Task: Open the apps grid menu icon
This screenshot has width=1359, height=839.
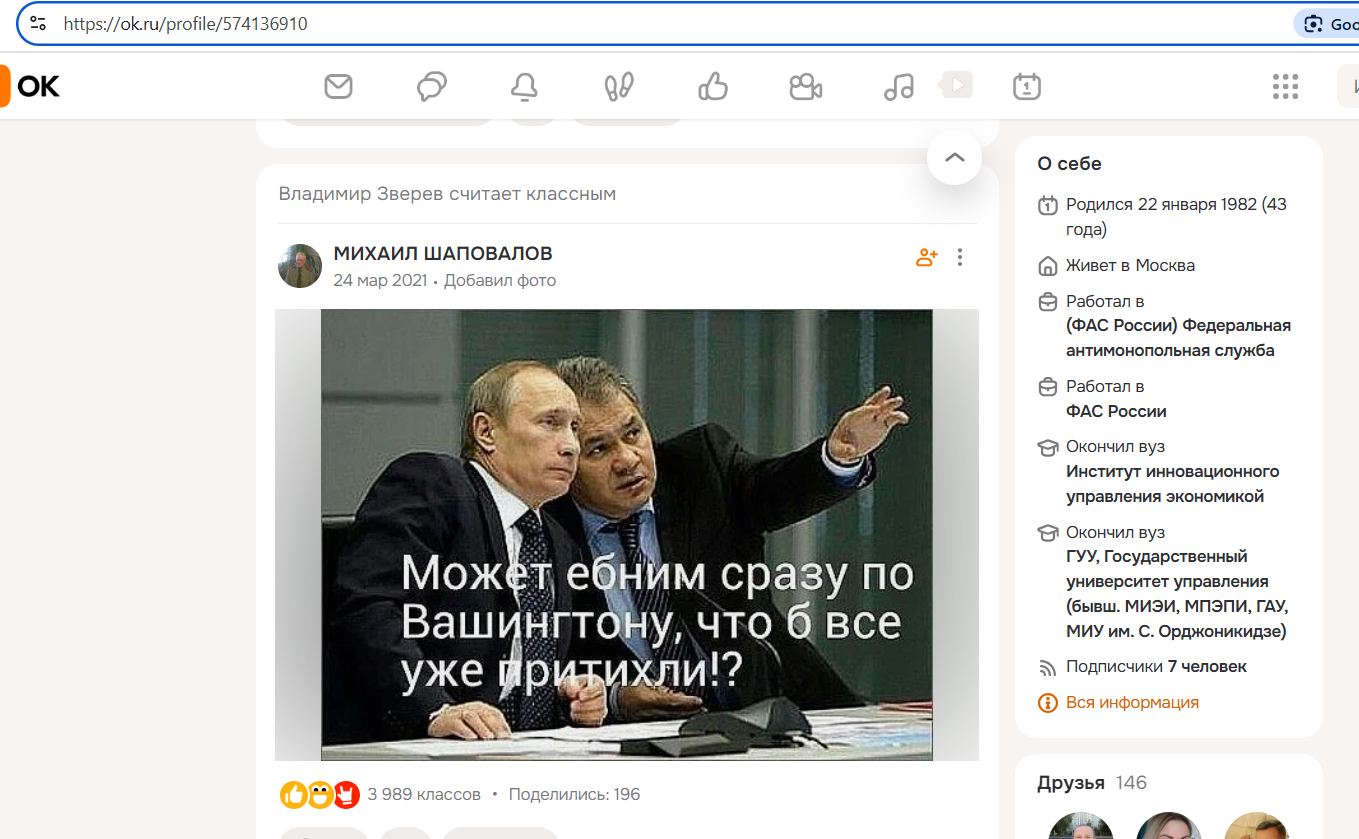Action: coord(1285,87)
